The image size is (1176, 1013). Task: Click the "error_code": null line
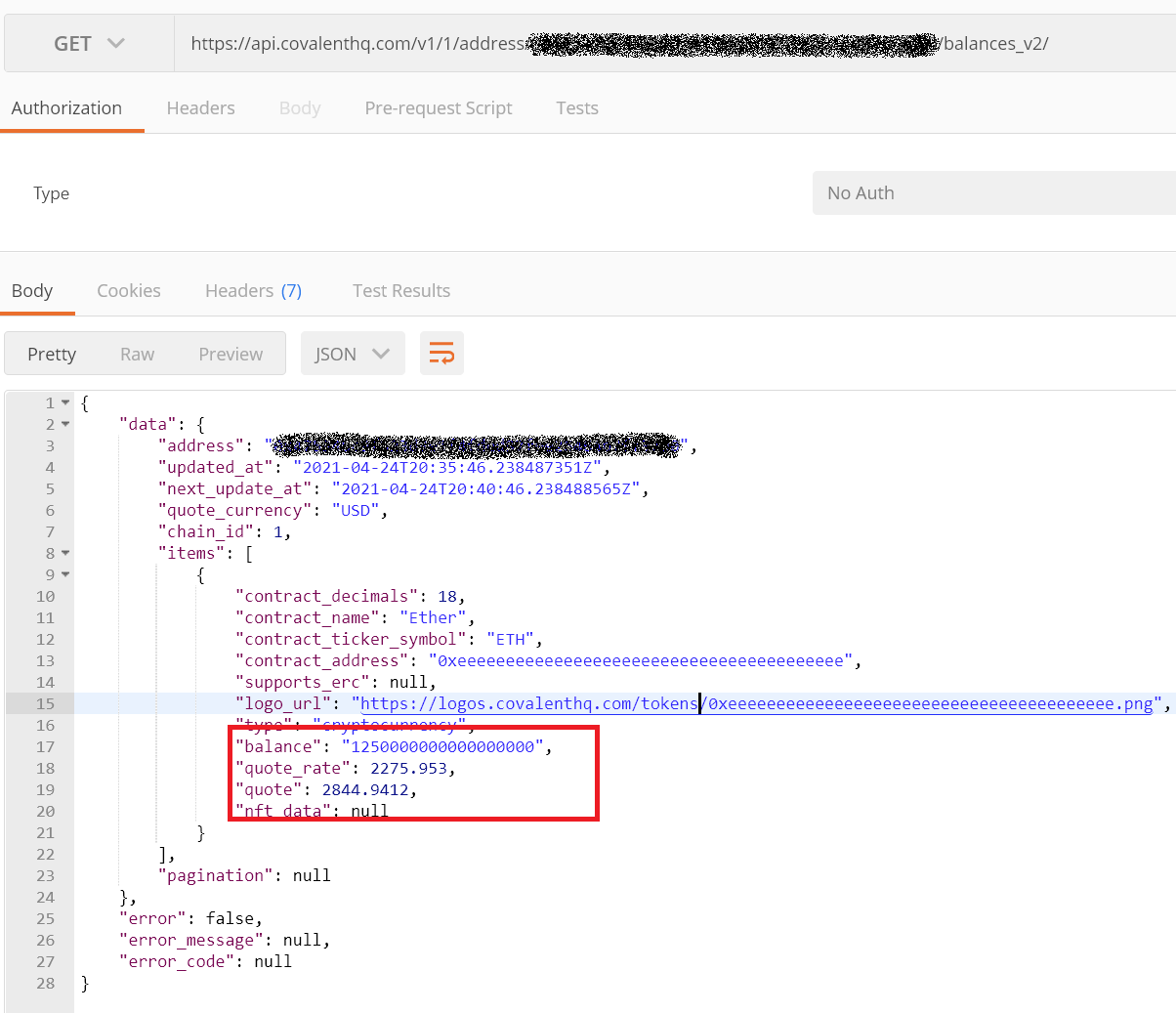(x=205, y=961)
